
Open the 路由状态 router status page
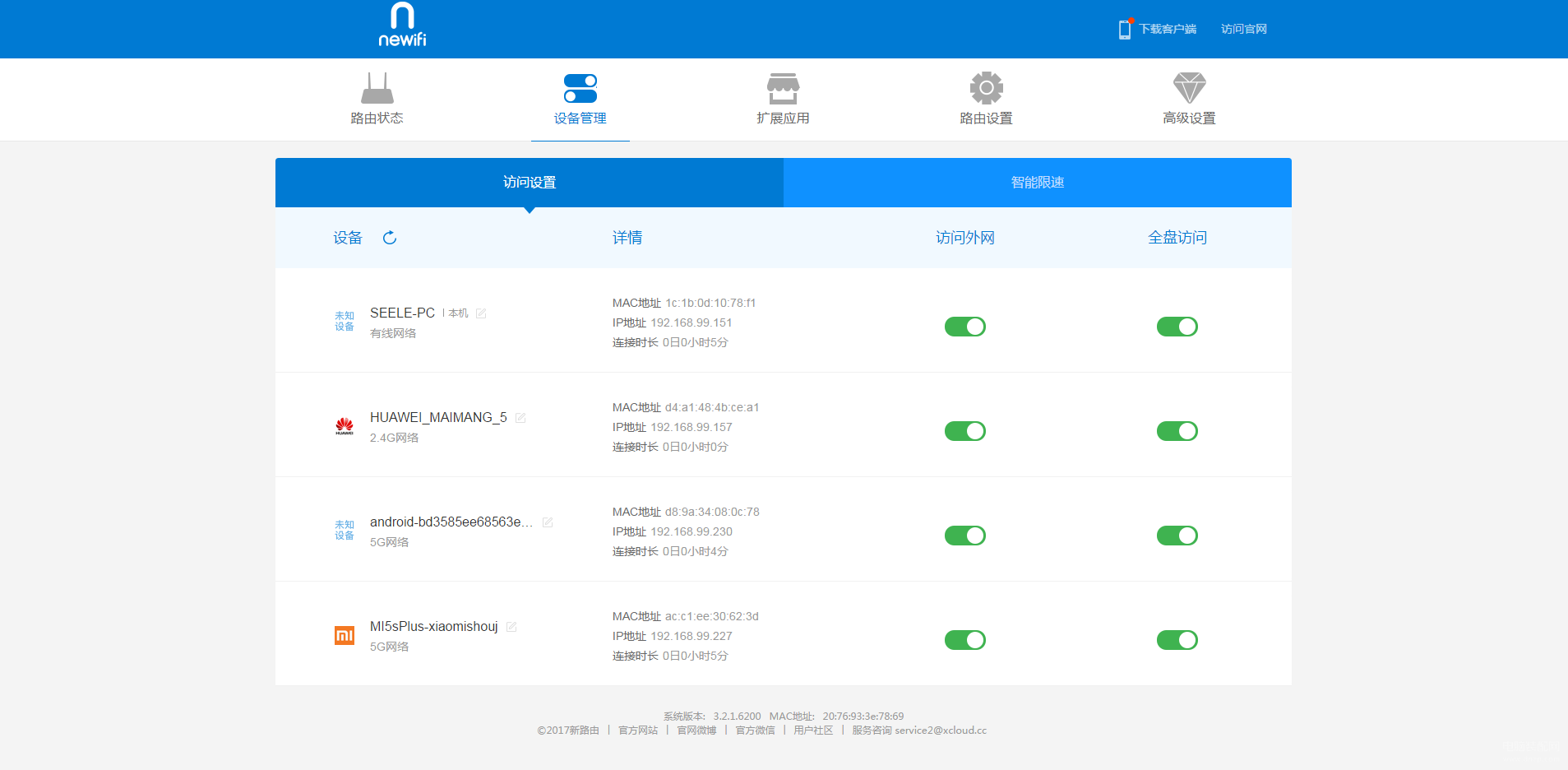pos(377,99)
